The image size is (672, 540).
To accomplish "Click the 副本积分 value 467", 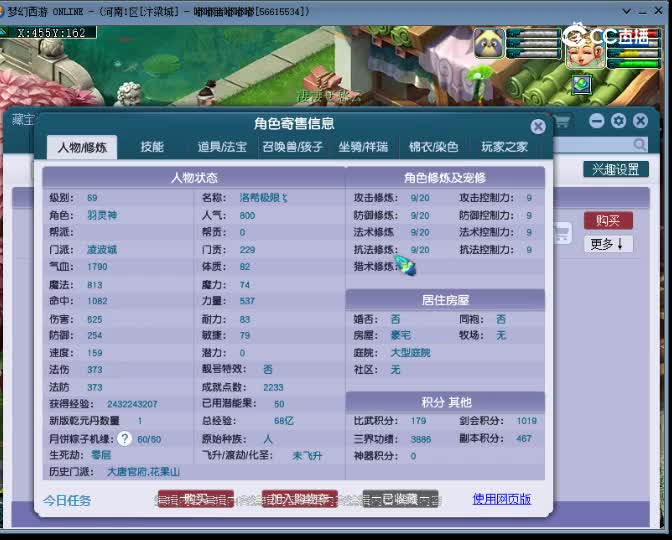I will click(x=524, y=438).
